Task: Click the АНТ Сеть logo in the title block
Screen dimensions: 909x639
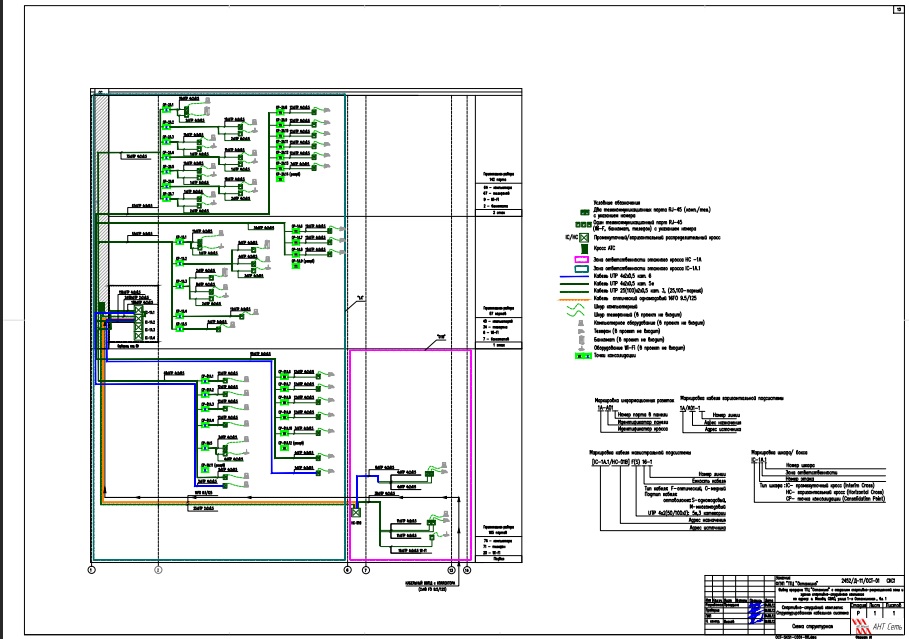Action: pos(877,626)
